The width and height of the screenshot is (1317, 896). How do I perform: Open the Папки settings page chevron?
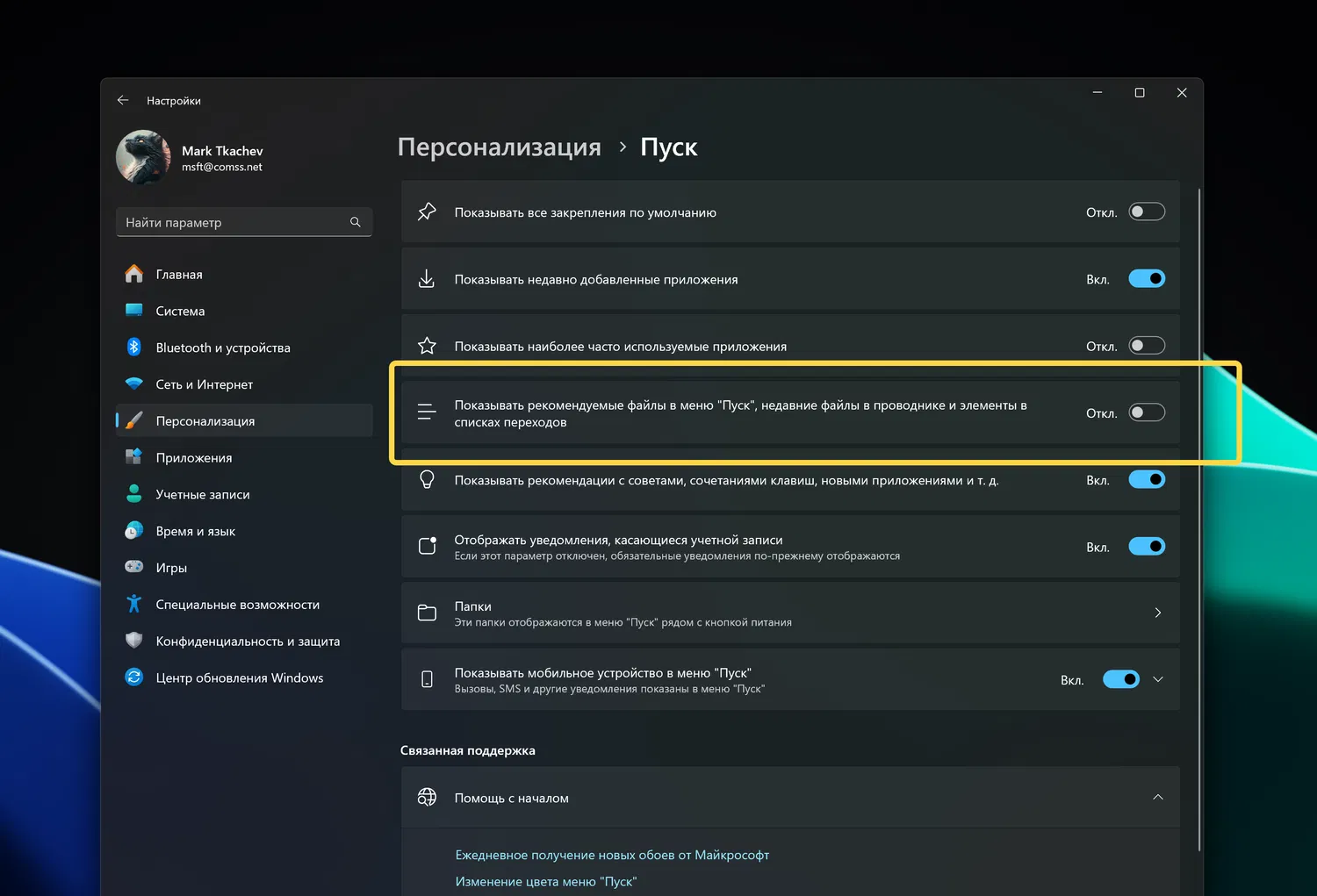1158,613
